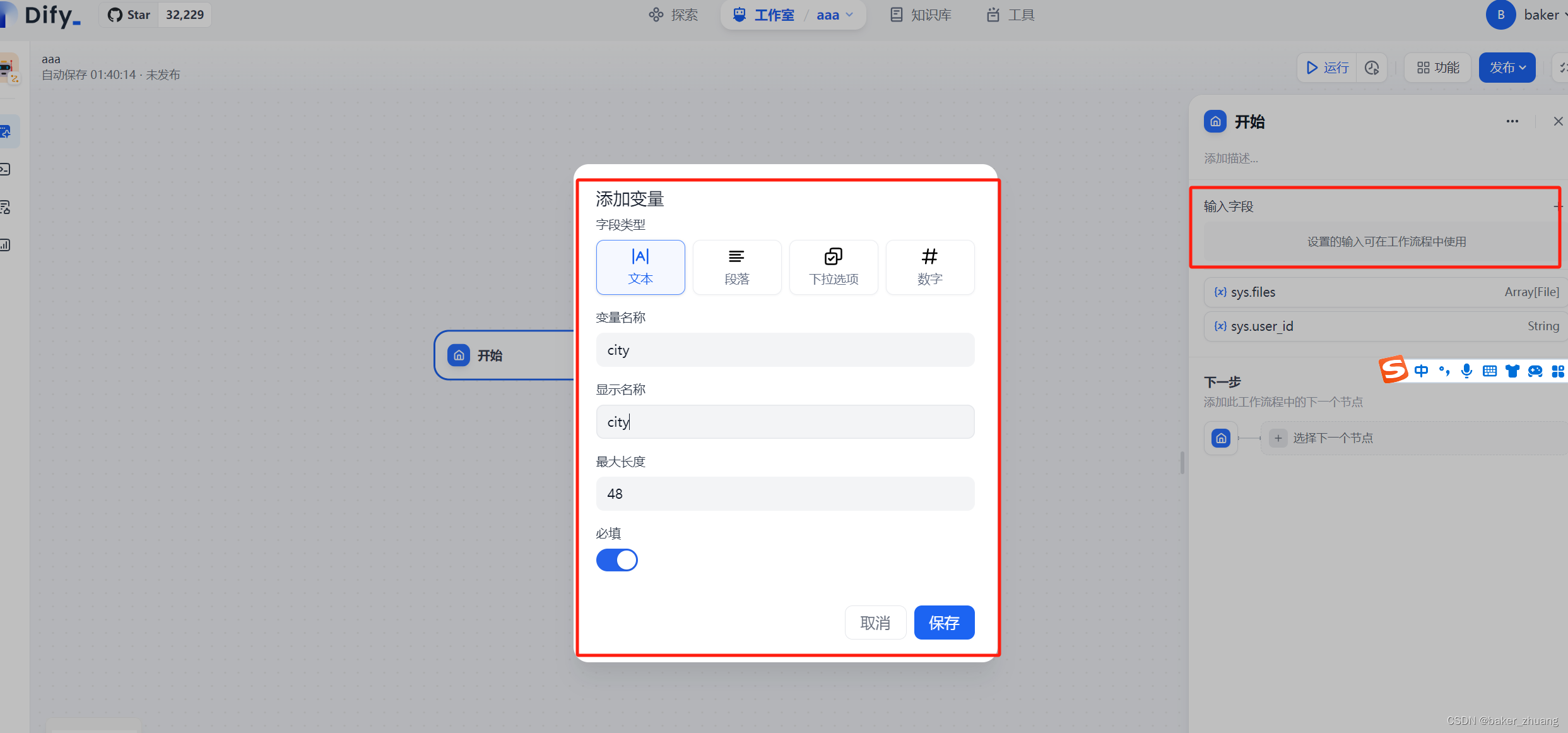Switch to the 知识库 tab
The height and width of the screenshot is (733, 1568).
click(x=919, y=14)
